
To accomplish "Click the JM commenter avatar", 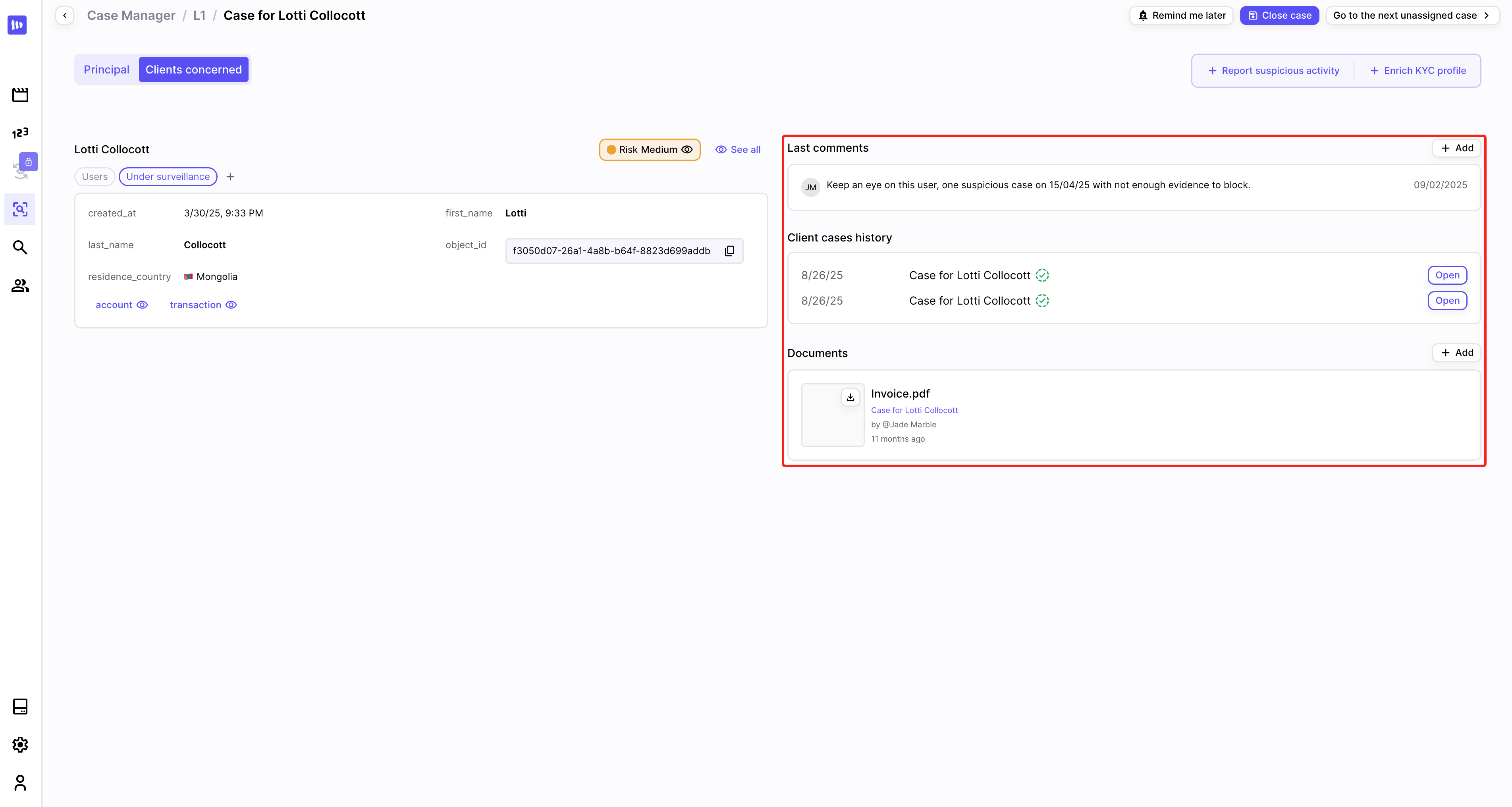I will [810, 187].
